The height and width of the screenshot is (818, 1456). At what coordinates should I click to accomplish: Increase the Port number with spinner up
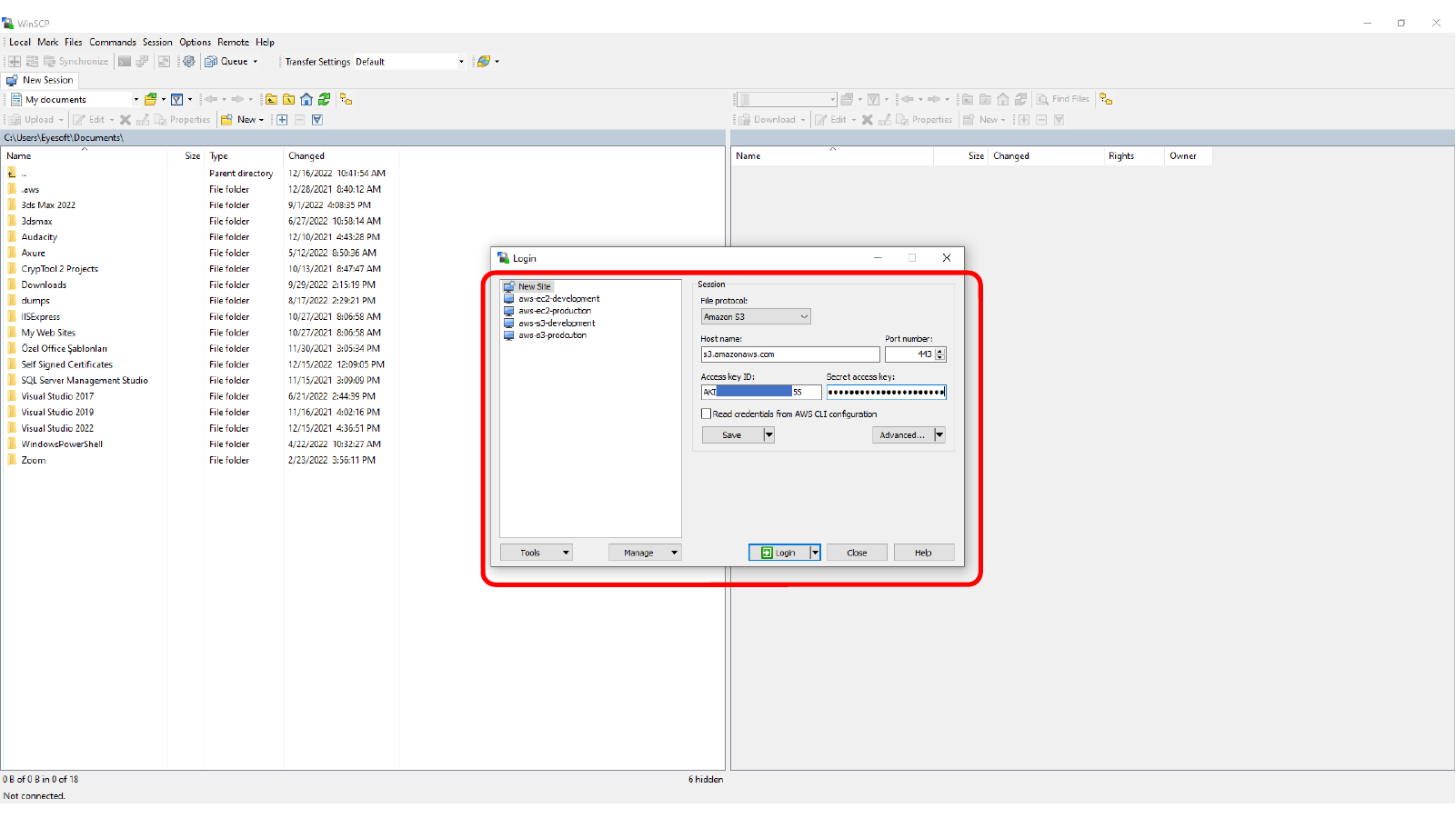coord(940,351)
